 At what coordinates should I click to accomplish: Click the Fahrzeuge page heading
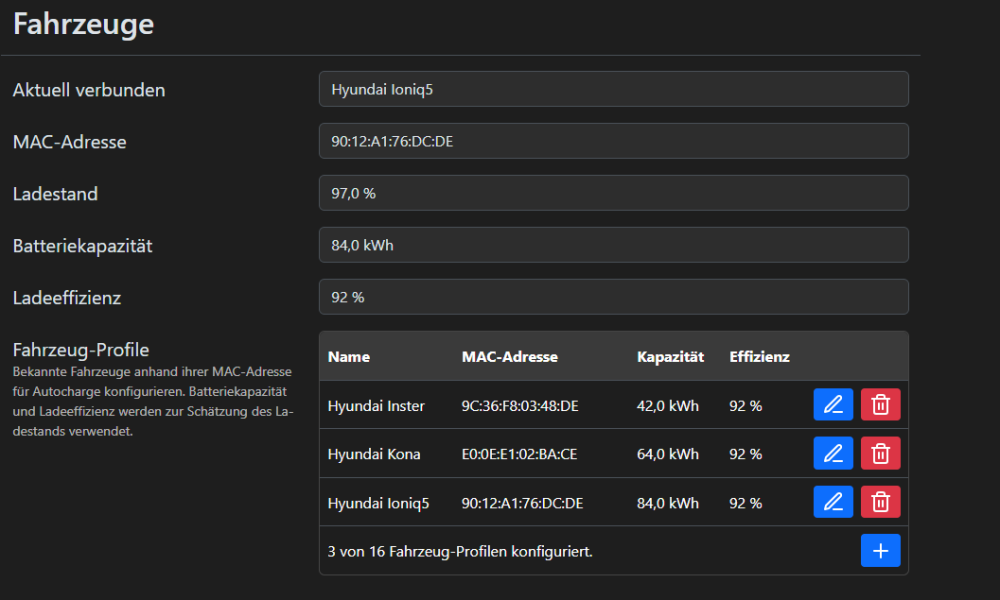pyautogui.click(x=84, y=24)
